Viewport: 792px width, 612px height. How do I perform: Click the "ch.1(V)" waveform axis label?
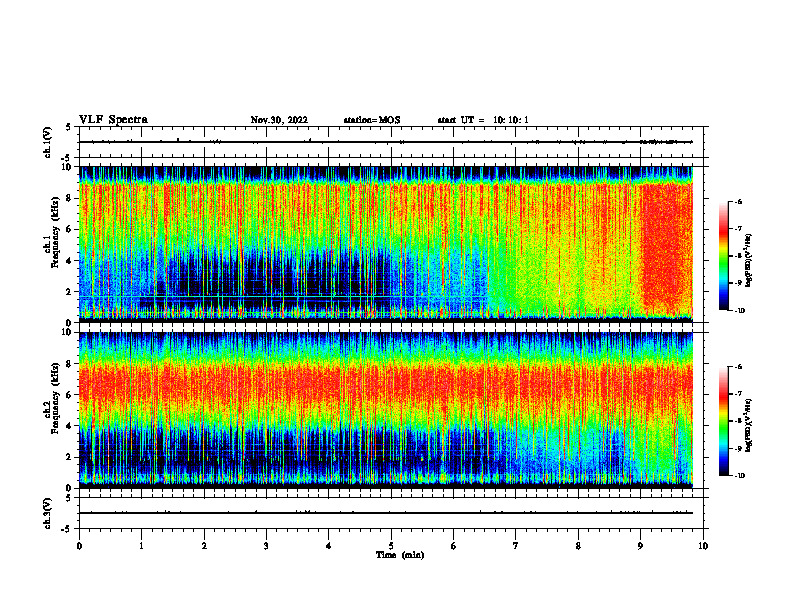click(x=47, y=142)
